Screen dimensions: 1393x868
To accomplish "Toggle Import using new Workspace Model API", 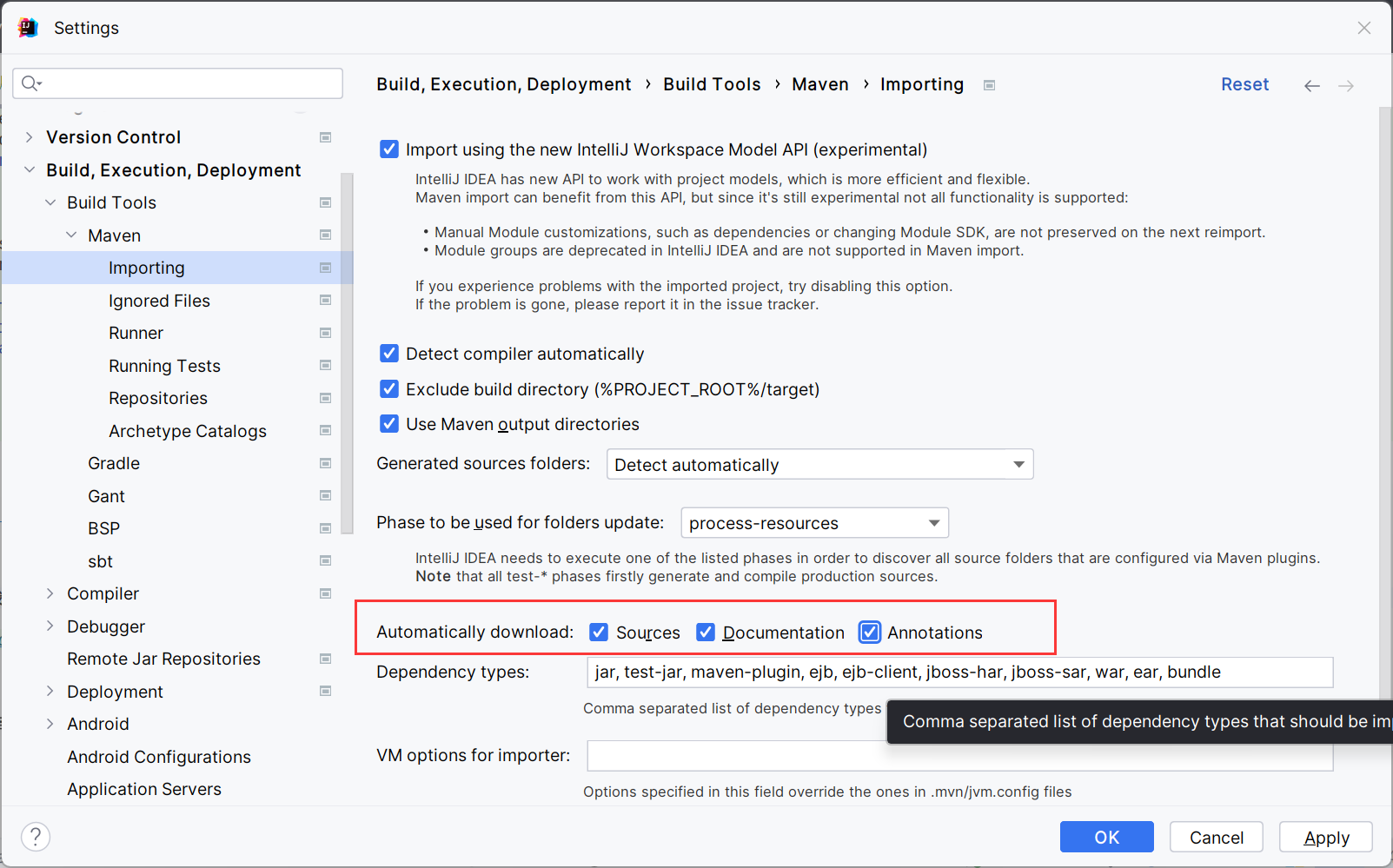I will (389, 149).
